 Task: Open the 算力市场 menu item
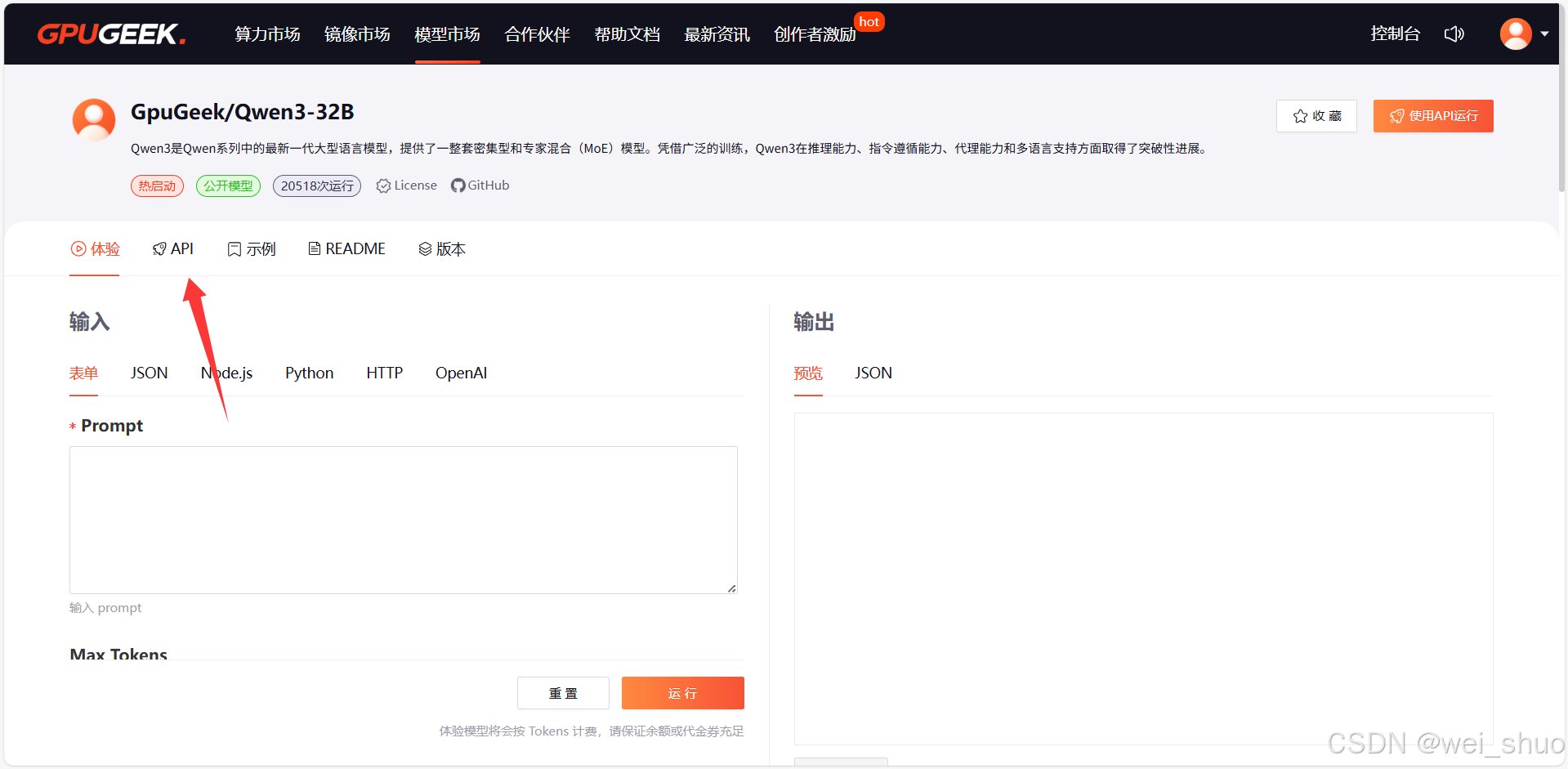(267, 34)
